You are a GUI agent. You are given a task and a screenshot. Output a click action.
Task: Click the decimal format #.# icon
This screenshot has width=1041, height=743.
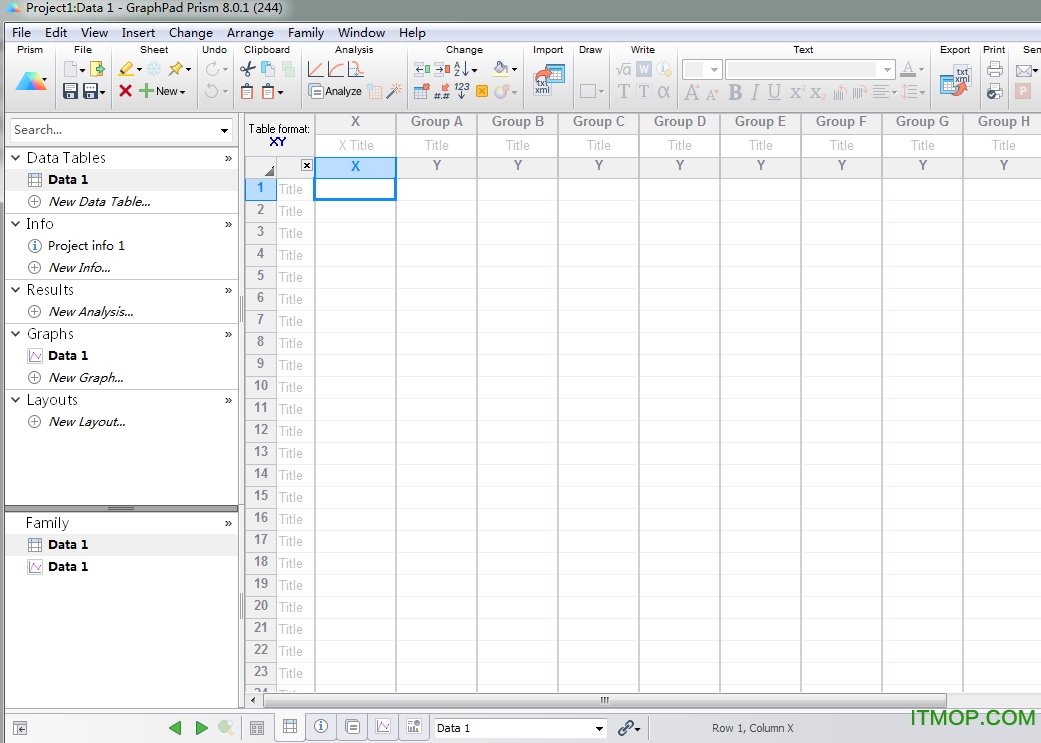click(441, 92)
